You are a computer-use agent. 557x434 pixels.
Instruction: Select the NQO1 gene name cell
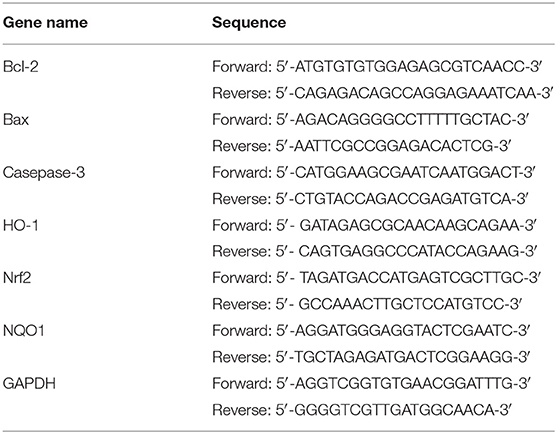click(23, 331)
